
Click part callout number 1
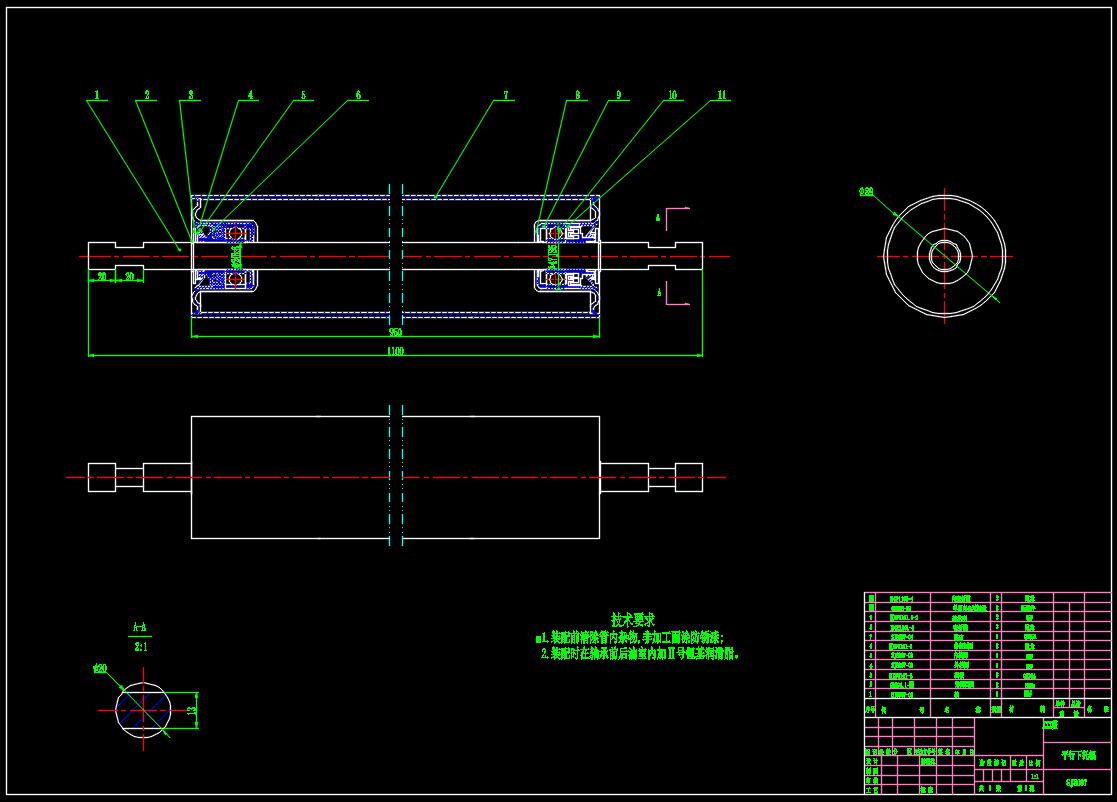point(96,96)
